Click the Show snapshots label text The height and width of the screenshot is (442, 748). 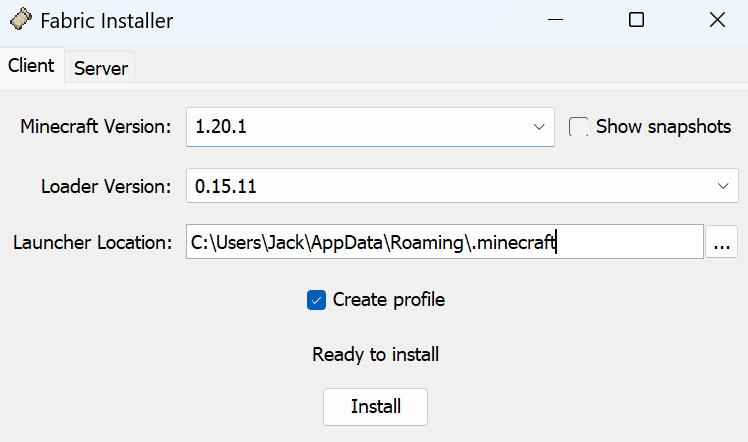663,126
